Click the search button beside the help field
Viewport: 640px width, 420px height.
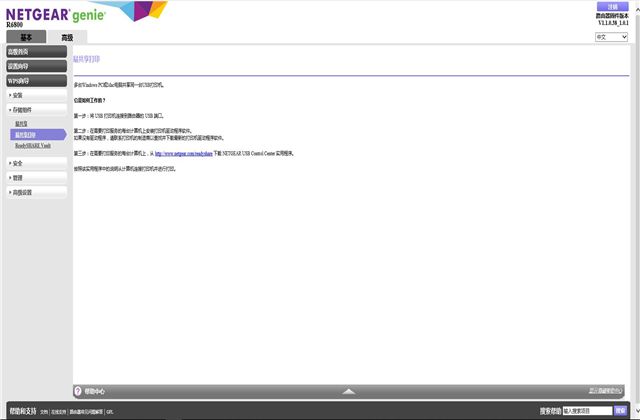620,411
